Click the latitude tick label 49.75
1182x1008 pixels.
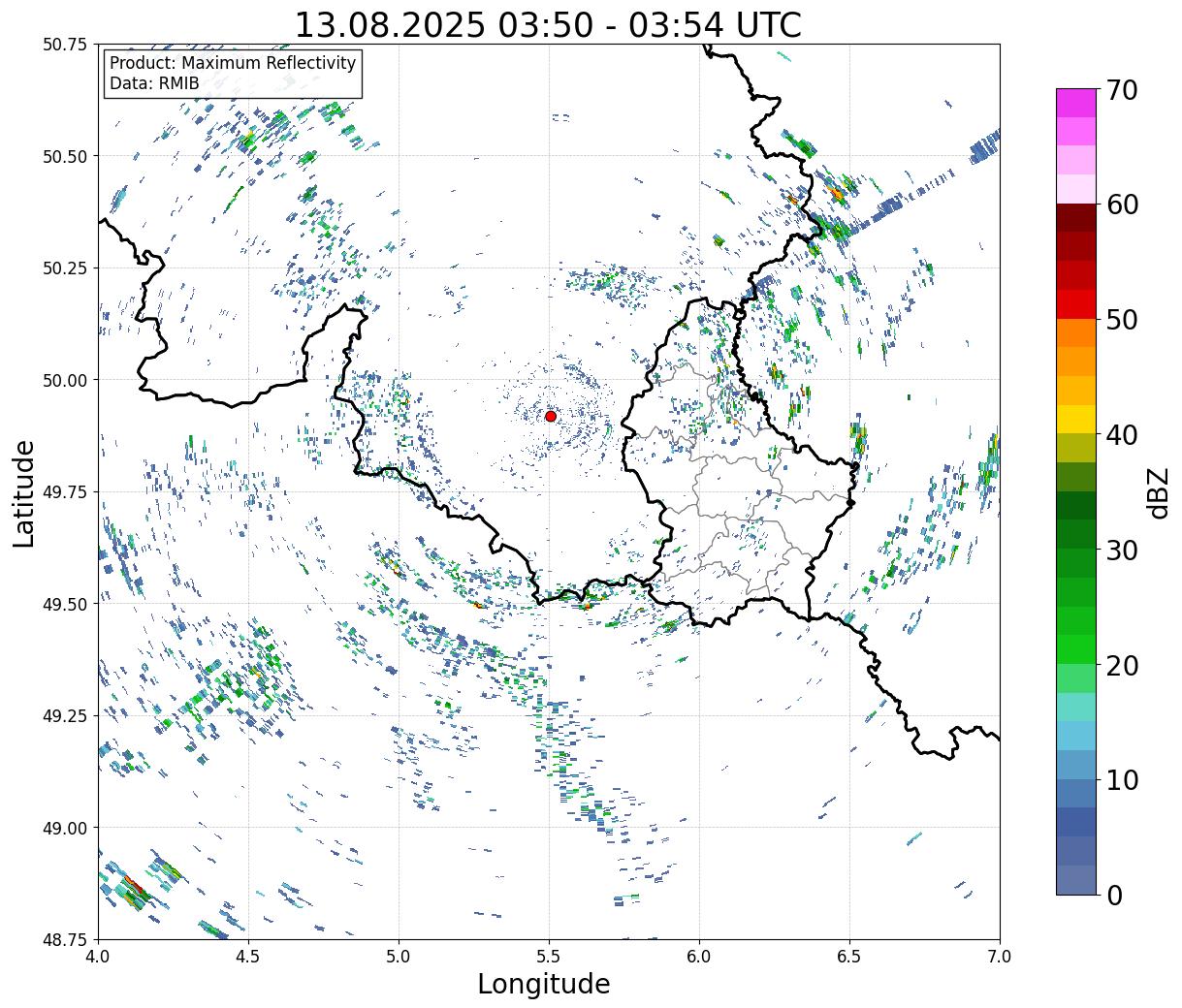tap(66, 492)
